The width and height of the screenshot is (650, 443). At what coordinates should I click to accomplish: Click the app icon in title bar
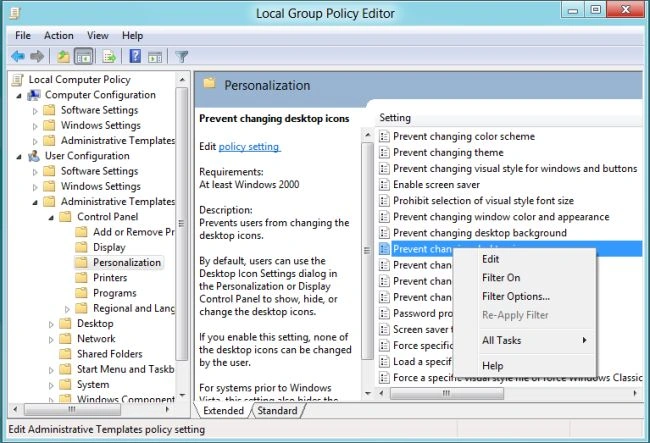tap(15, 14)
